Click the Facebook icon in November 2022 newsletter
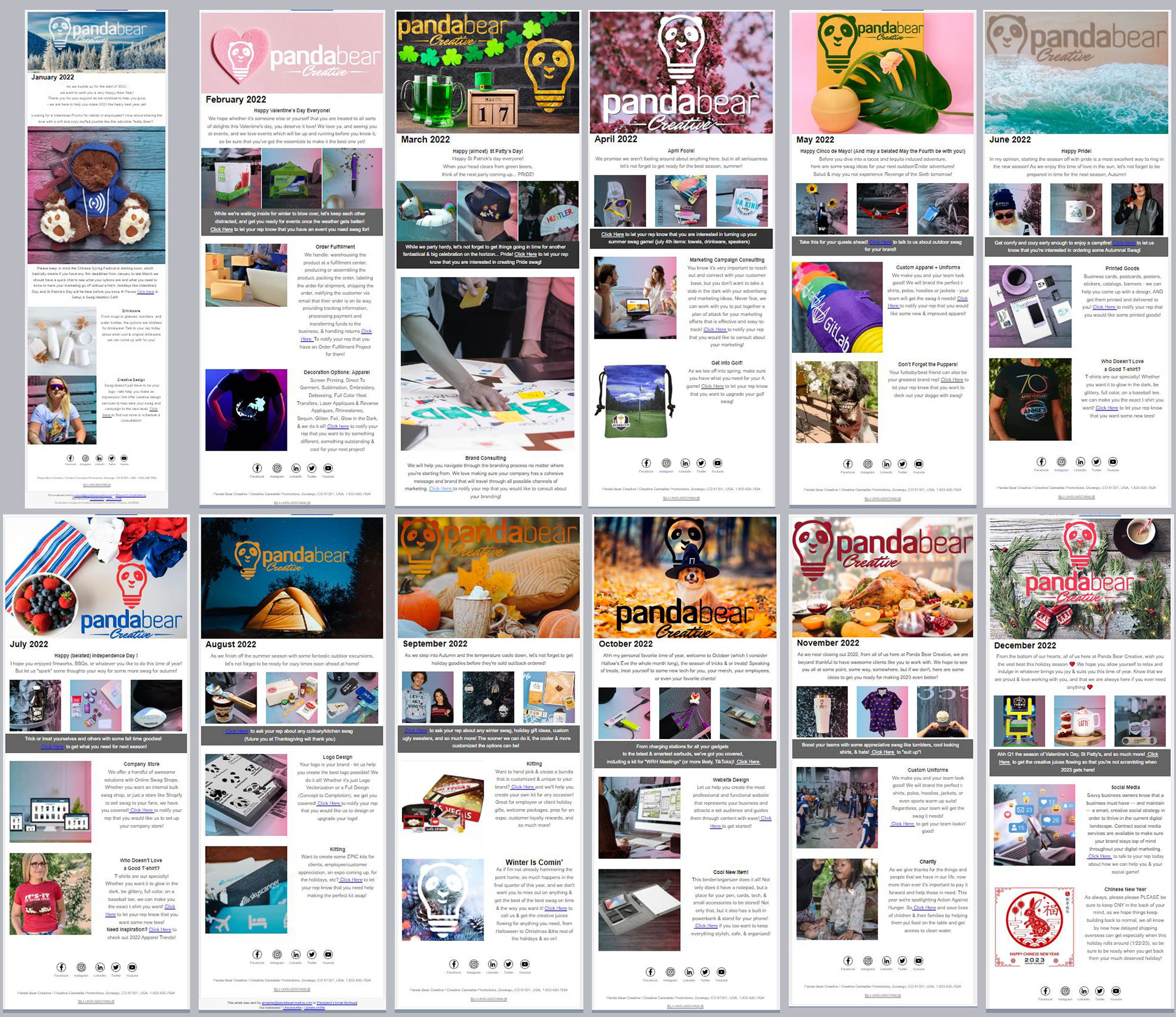1176x1017 pixels. (x=848, y=961)
